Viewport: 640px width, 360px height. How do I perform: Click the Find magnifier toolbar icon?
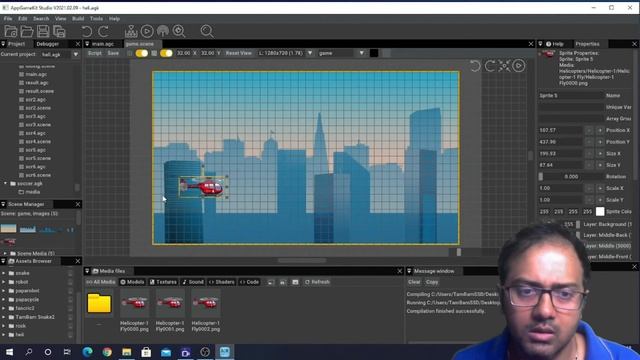tap(207, 31)
